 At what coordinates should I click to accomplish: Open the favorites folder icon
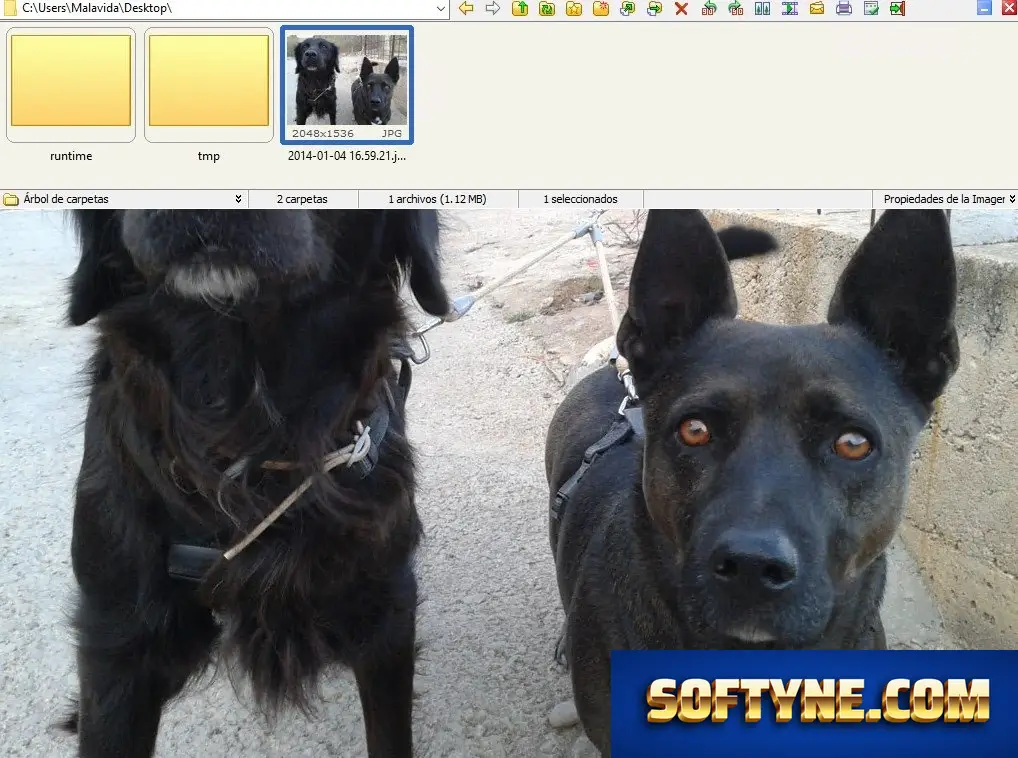[574, 8]
